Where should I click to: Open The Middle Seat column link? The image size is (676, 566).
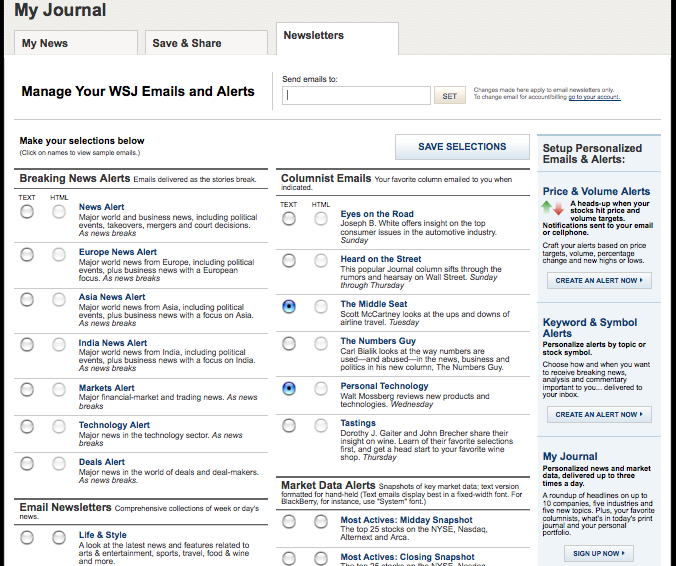click(x=374, y=304)
